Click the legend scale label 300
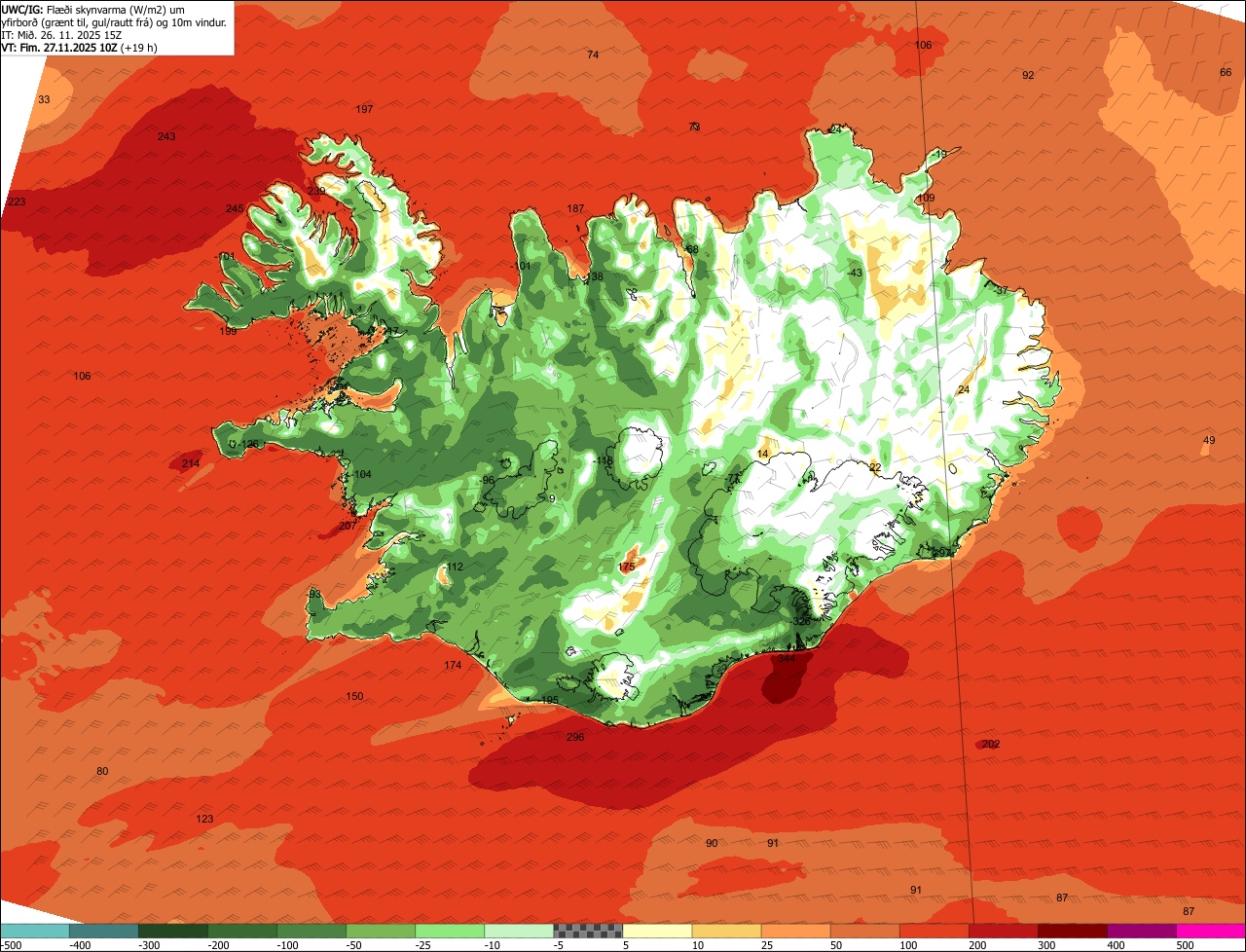 click(1046, 945)
